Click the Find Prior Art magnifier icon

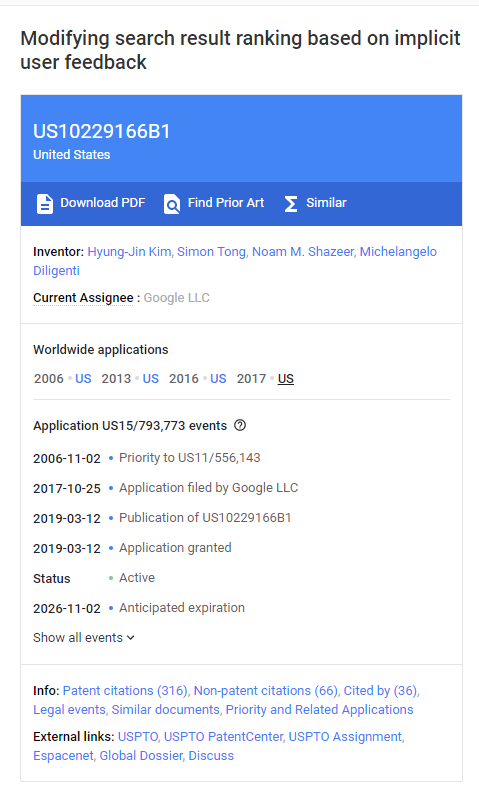171,203
